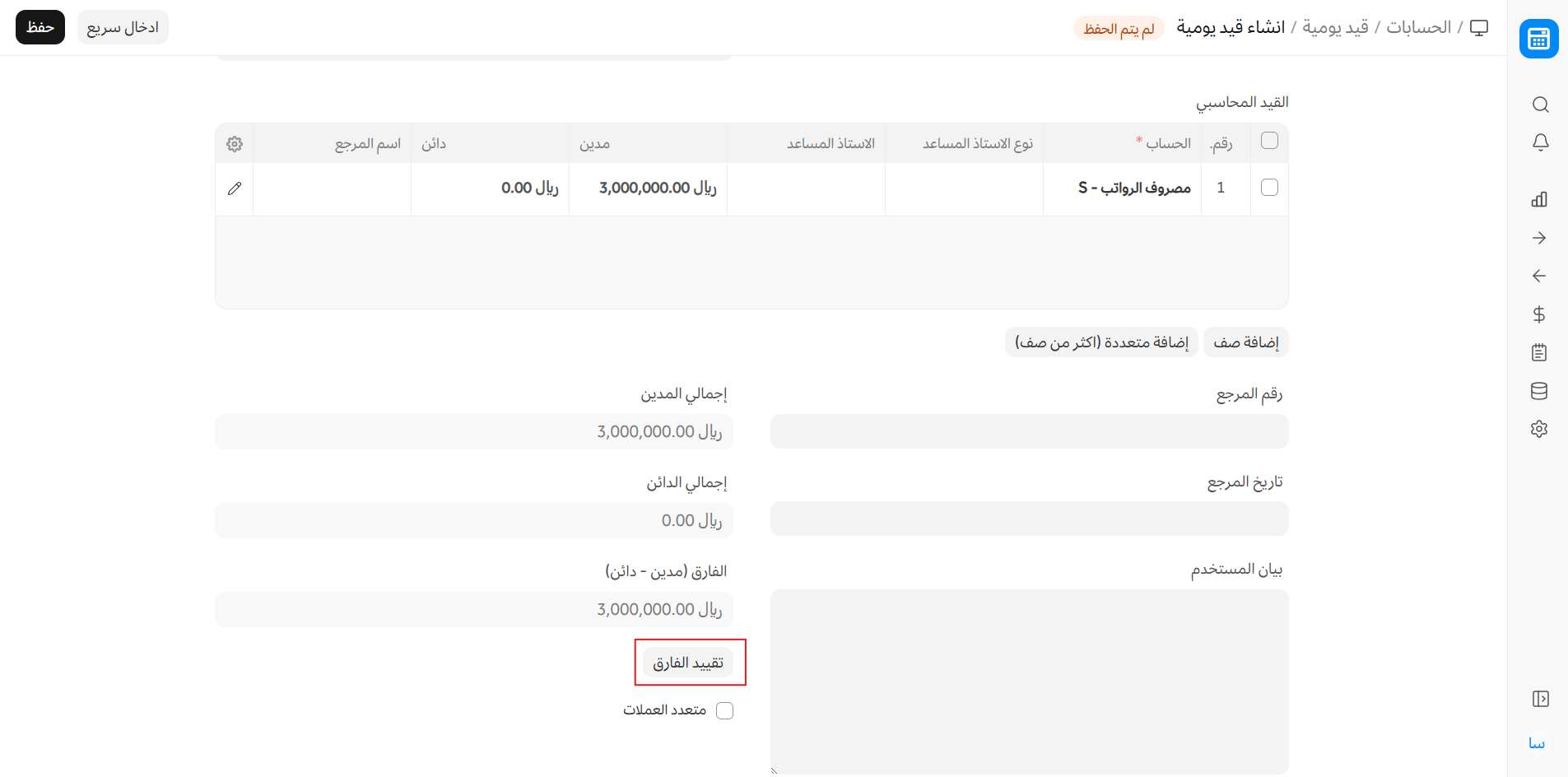The height and width of the screenshot is (777, 1568).
Task: Click the table settings gear icon
Action: click(235, 144)
